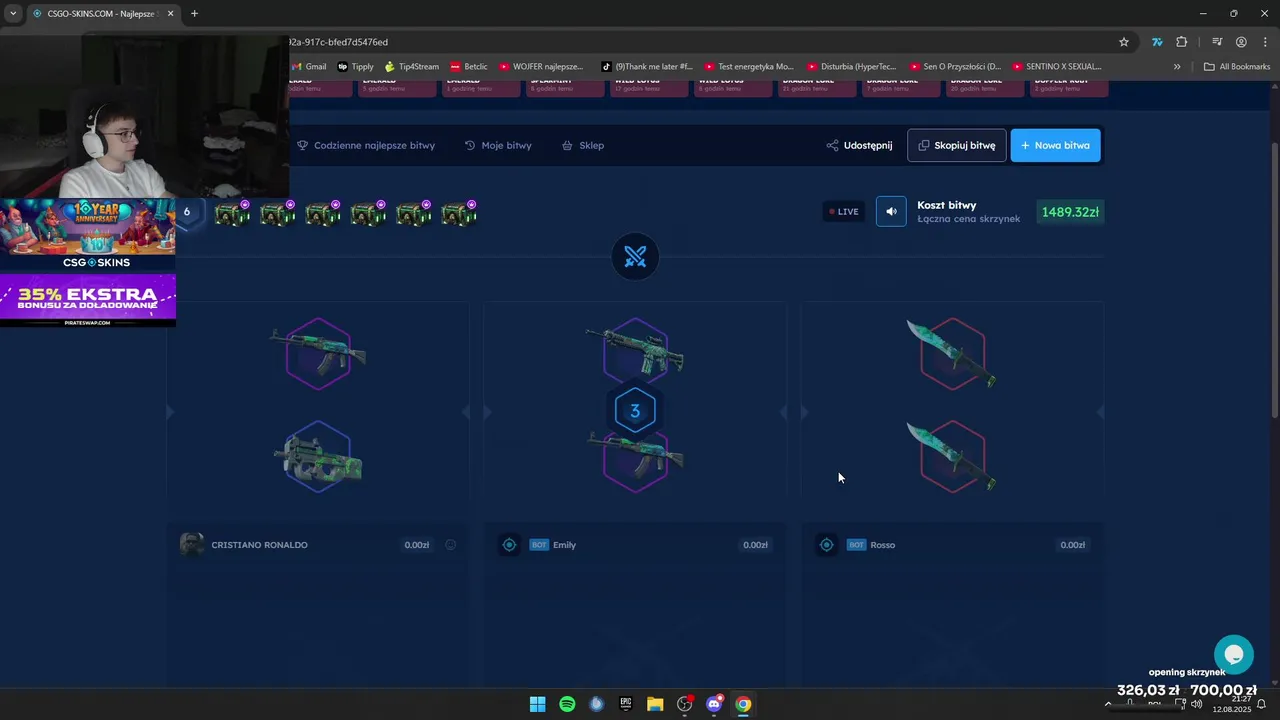Launch Epic Games from the taskbar
Image resolution: width=1280 pixels, height=720 pixels.
626,704
